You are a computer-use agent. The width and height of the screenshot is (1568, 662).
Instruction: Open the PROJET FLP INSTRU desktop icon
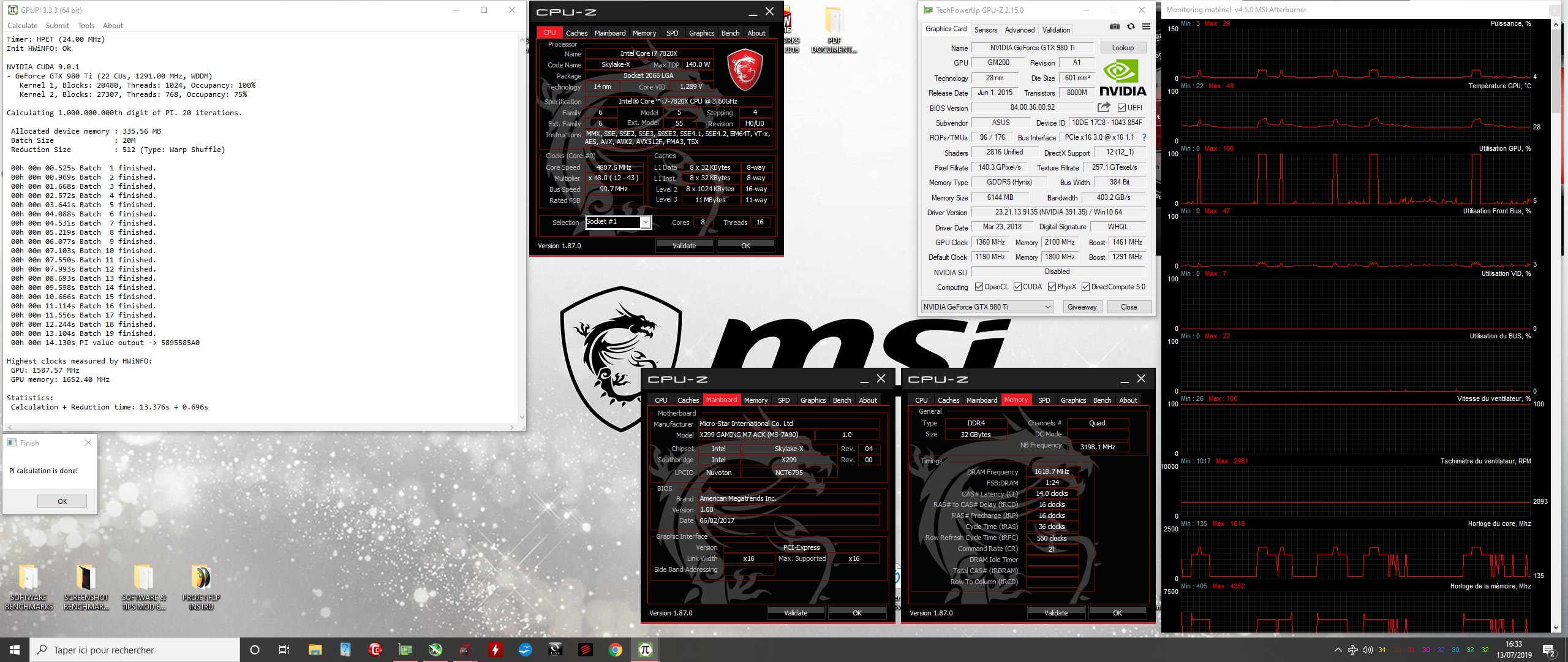[201, 587]
